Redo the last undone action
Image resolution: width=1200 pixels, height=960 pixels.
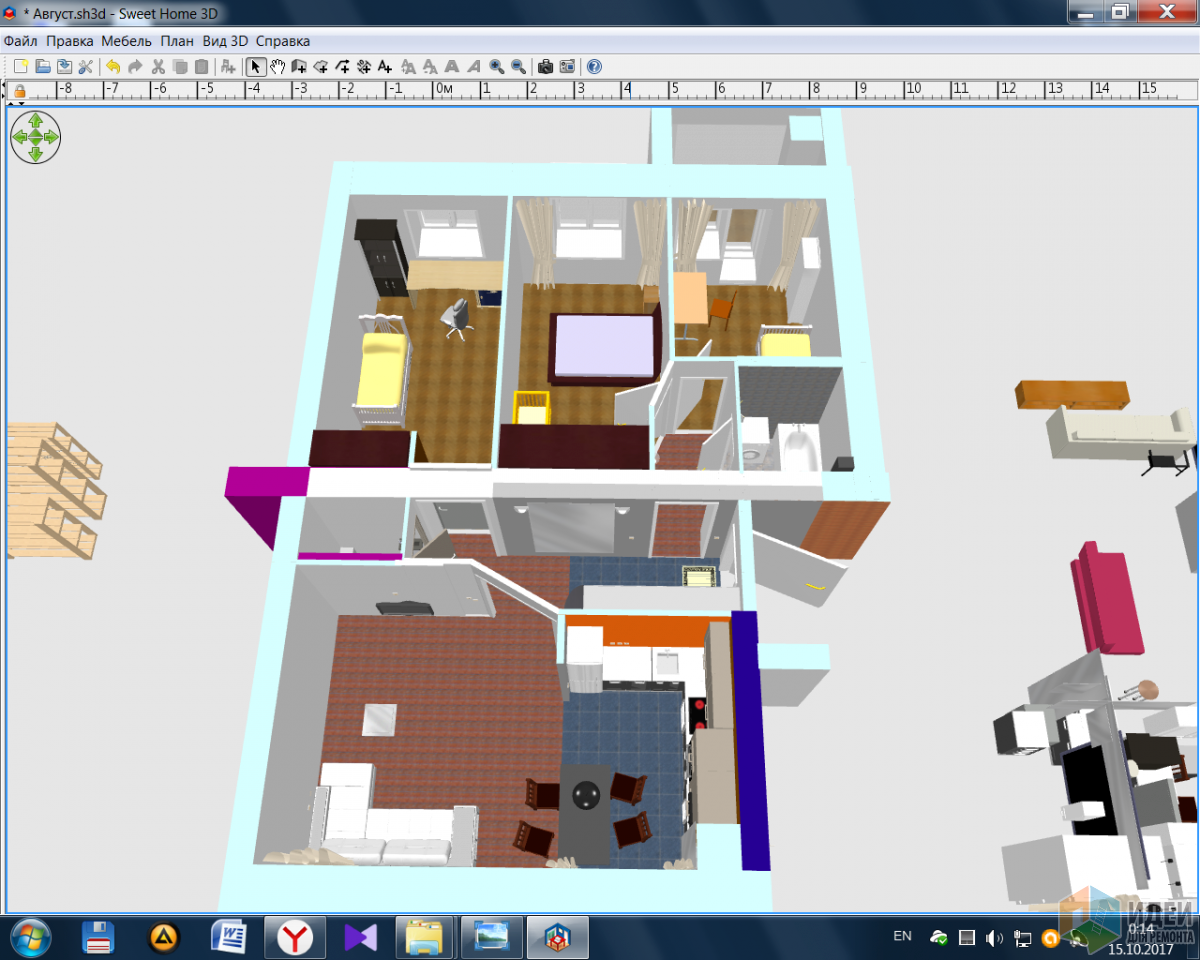[x=135, y=67]
